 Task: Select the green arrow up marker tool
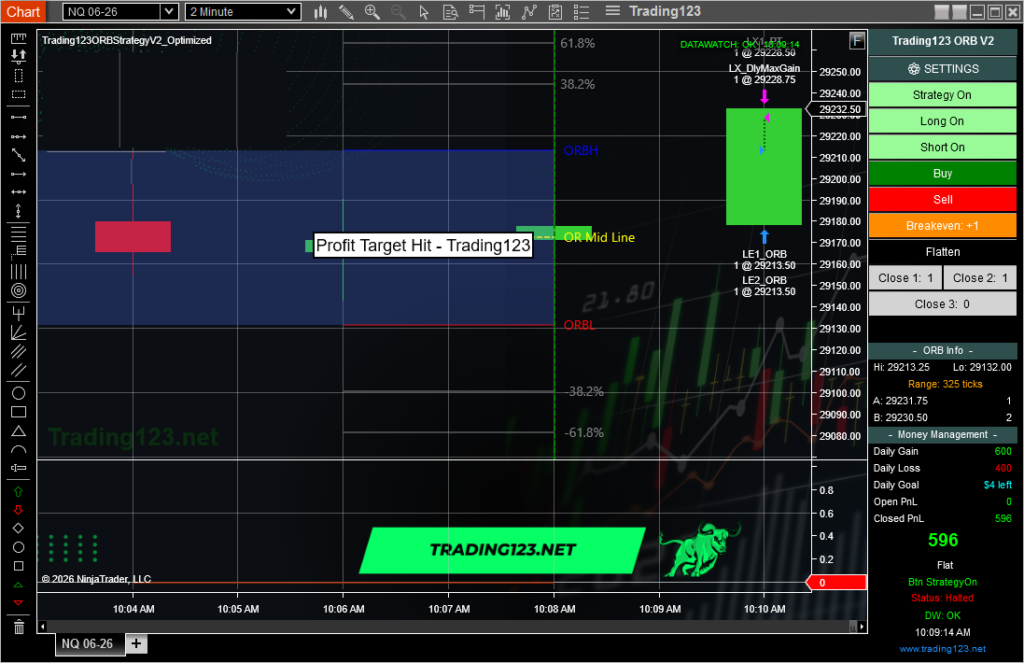[18, 492]
